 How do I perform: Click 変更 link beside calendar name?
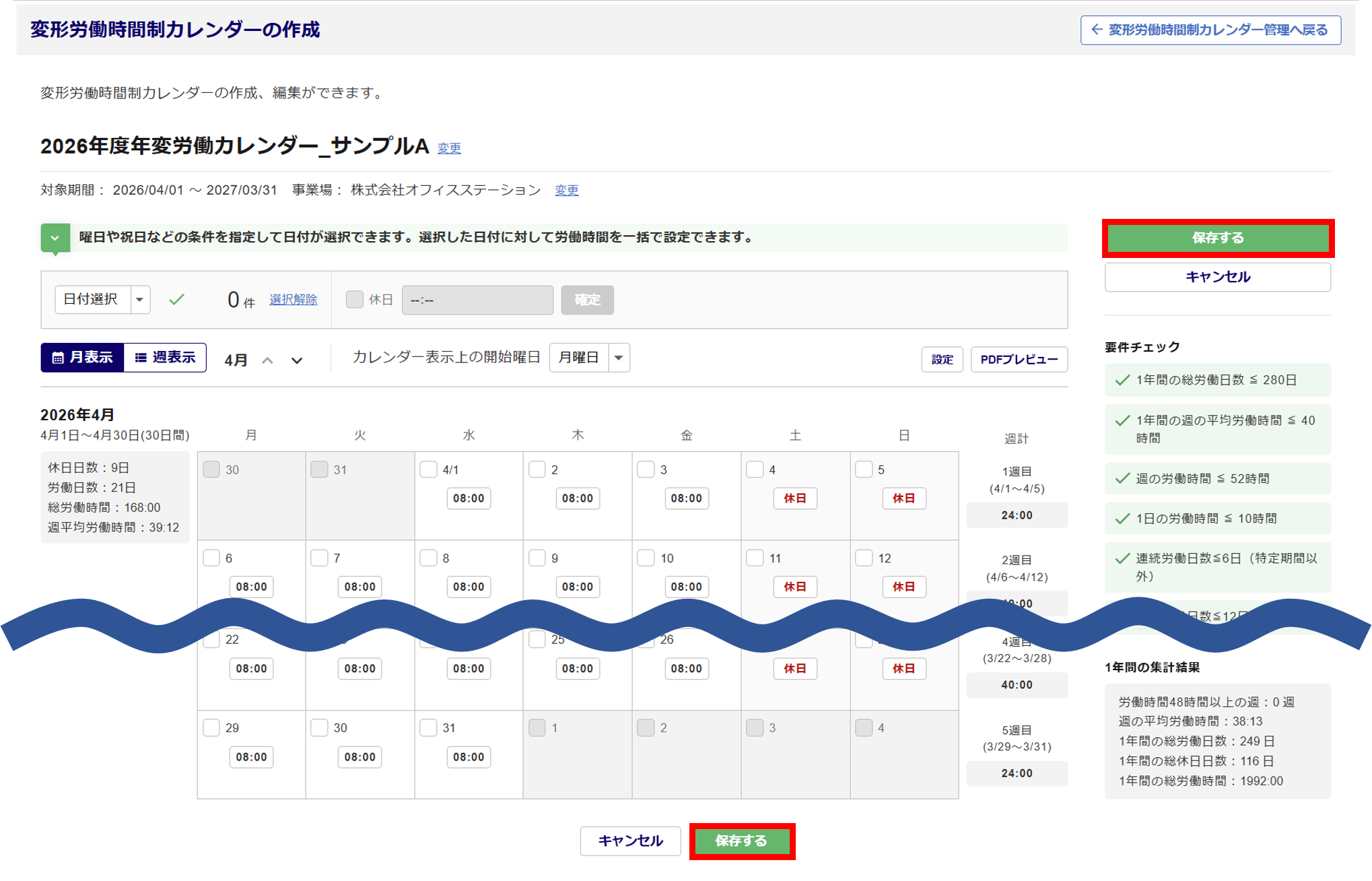pyautogui.click(x=449, y=148)
